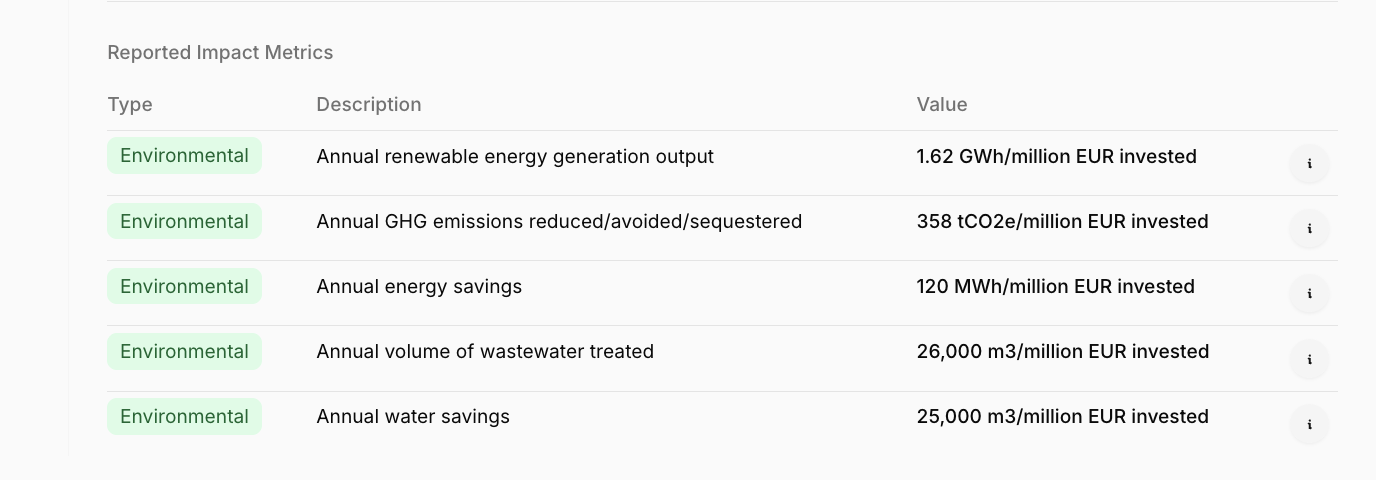Show info for Annual energy savings row
The width and height of the screenshot is (1376, 480).
[1309, 294]
